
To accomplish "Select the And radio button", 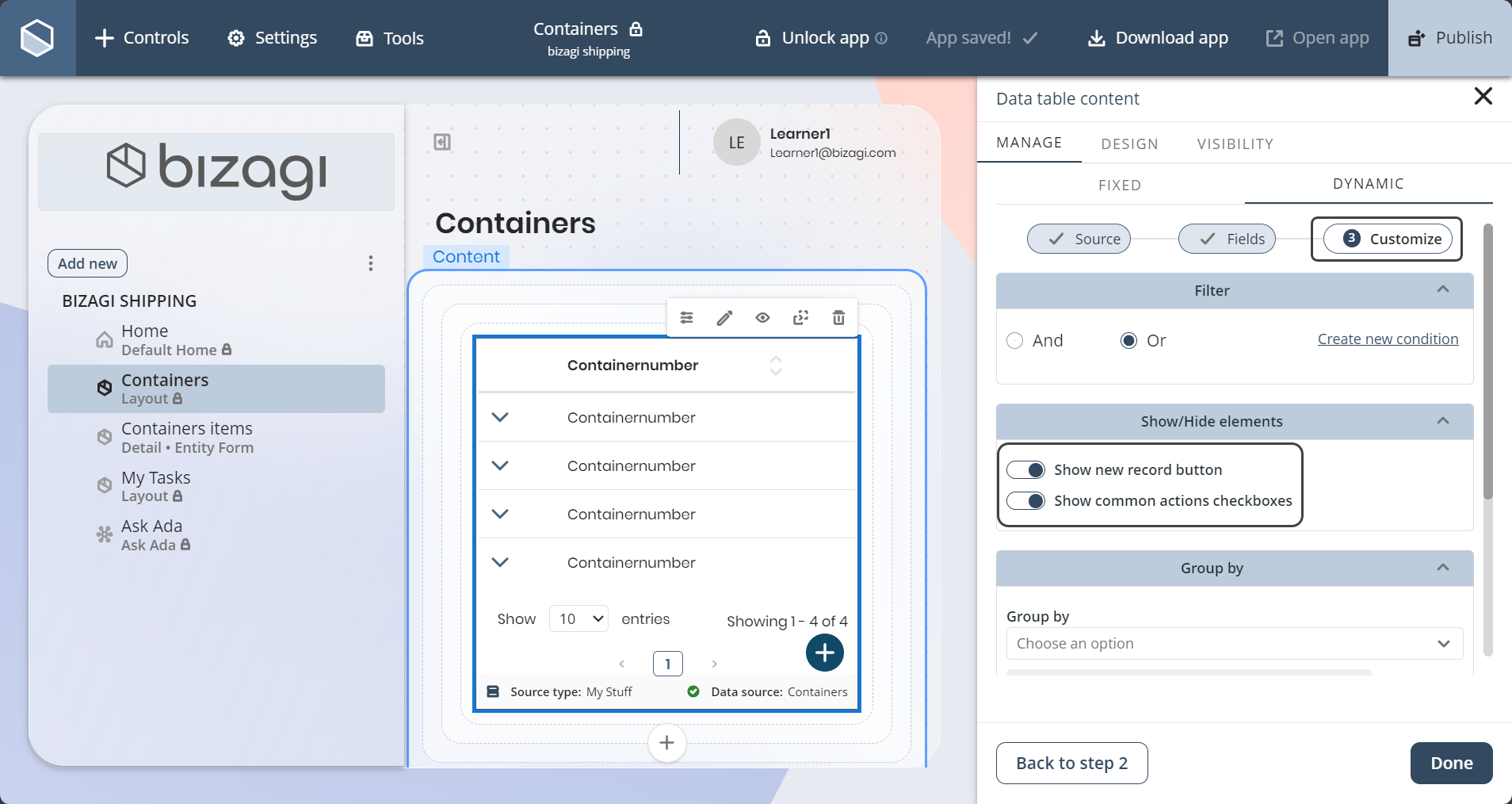I will click(1015, 341).
